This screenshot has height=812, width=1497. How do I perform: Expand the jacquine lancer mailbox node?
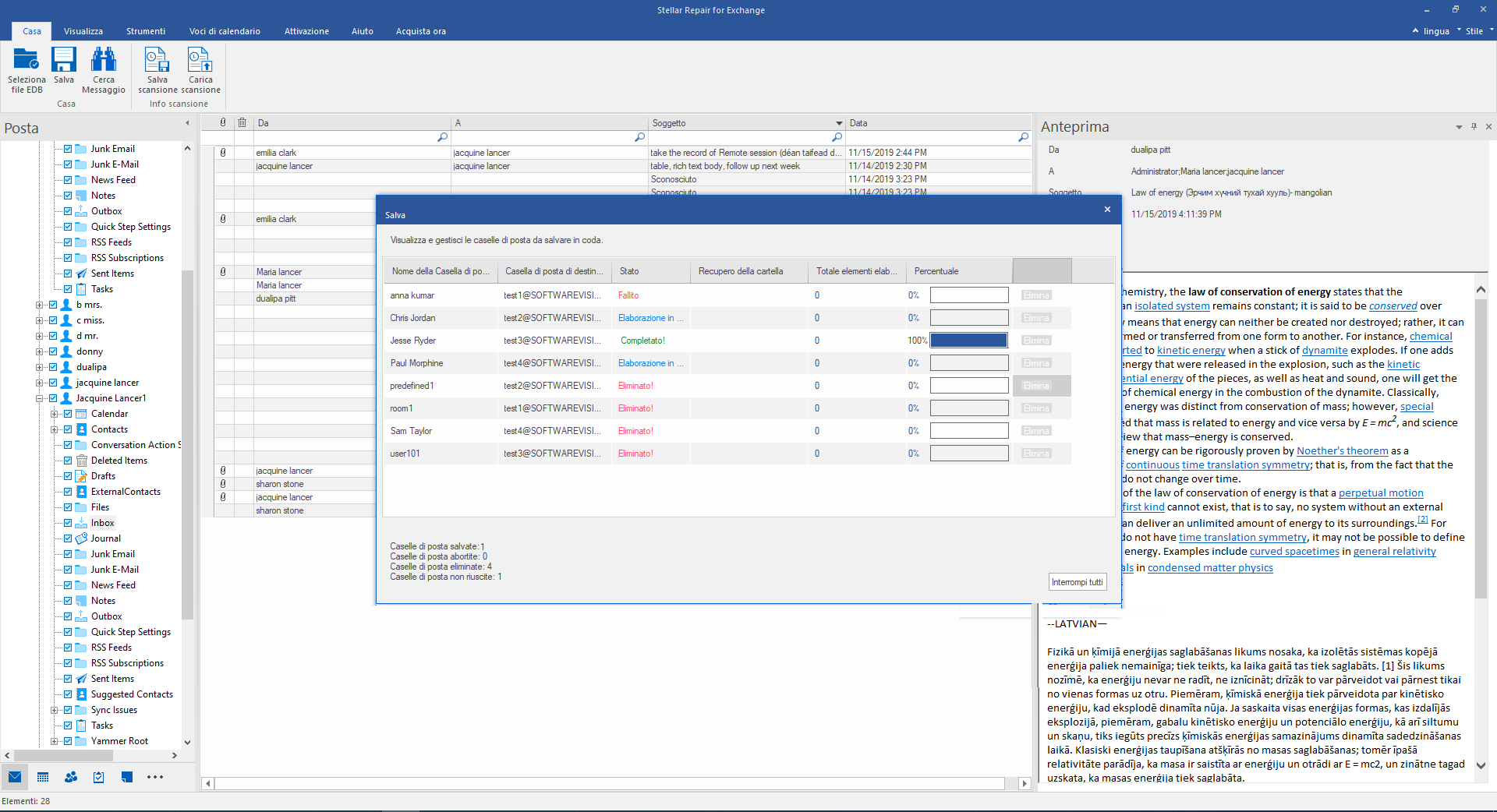point(39,383)
